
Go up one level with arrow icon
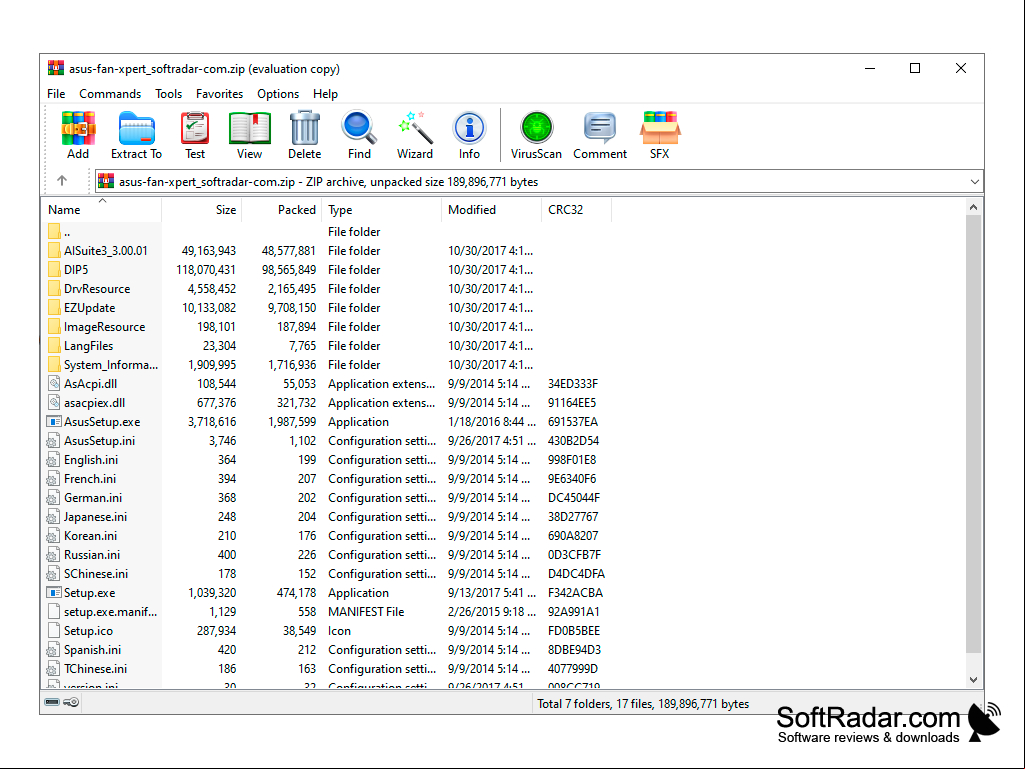click(x=62, y=180)
